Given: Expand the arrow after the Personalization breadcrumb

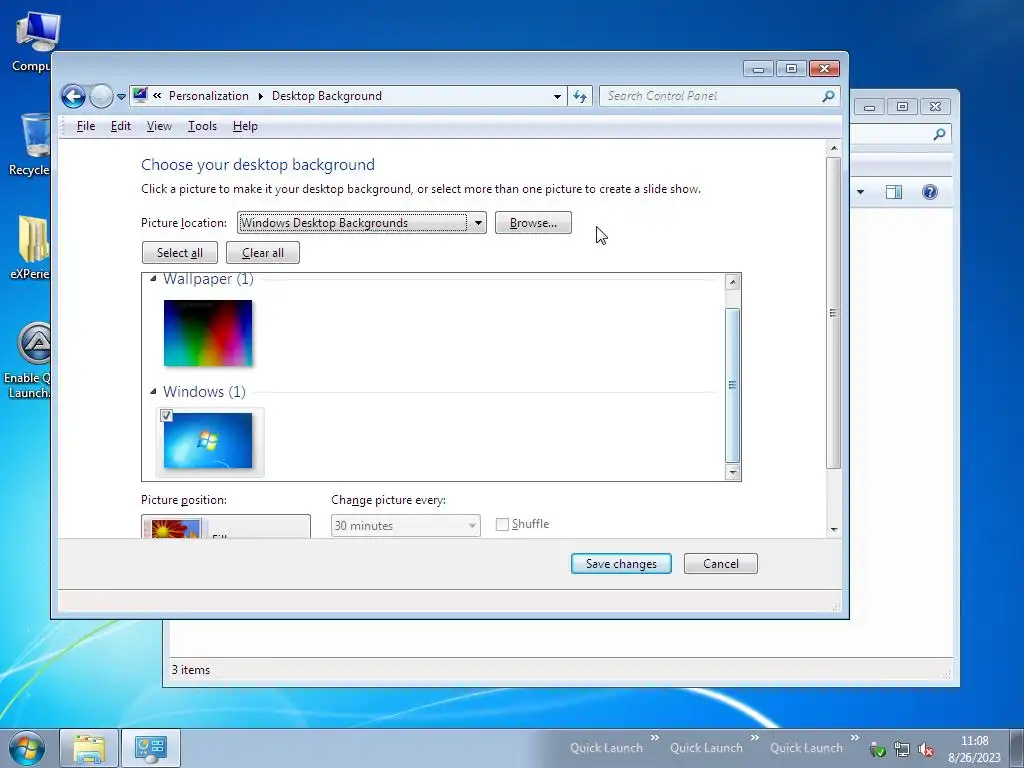Looking at the screenshot, I should 261,96.
